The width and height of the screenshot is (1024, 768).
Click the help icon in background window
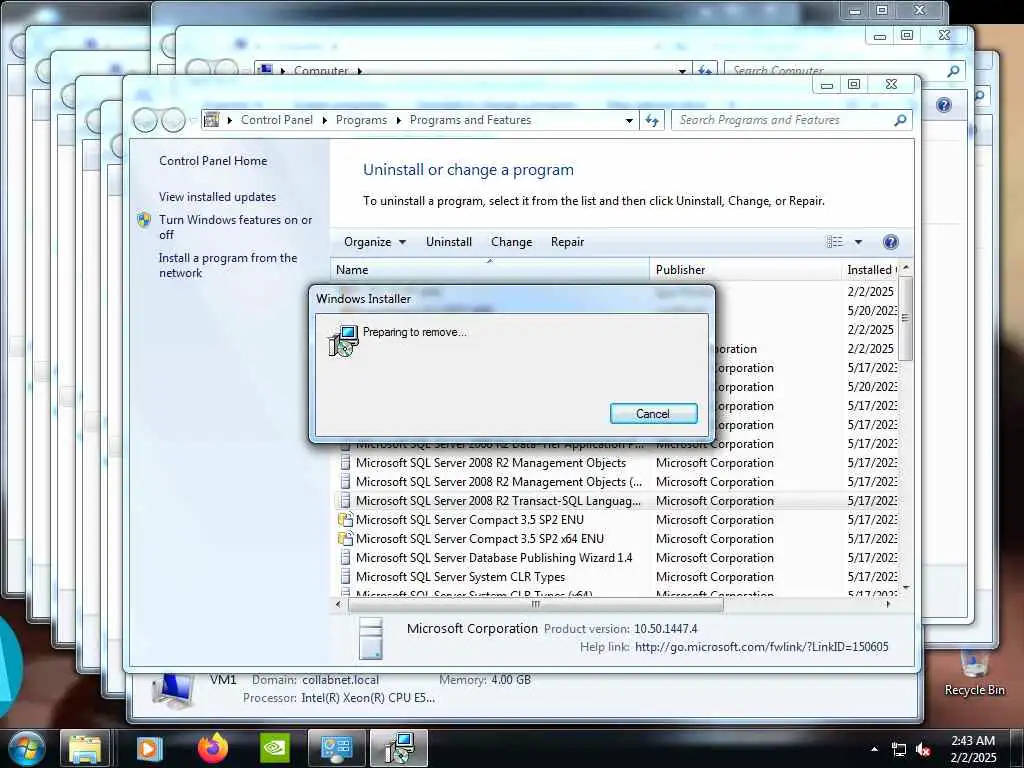point(944,105)
